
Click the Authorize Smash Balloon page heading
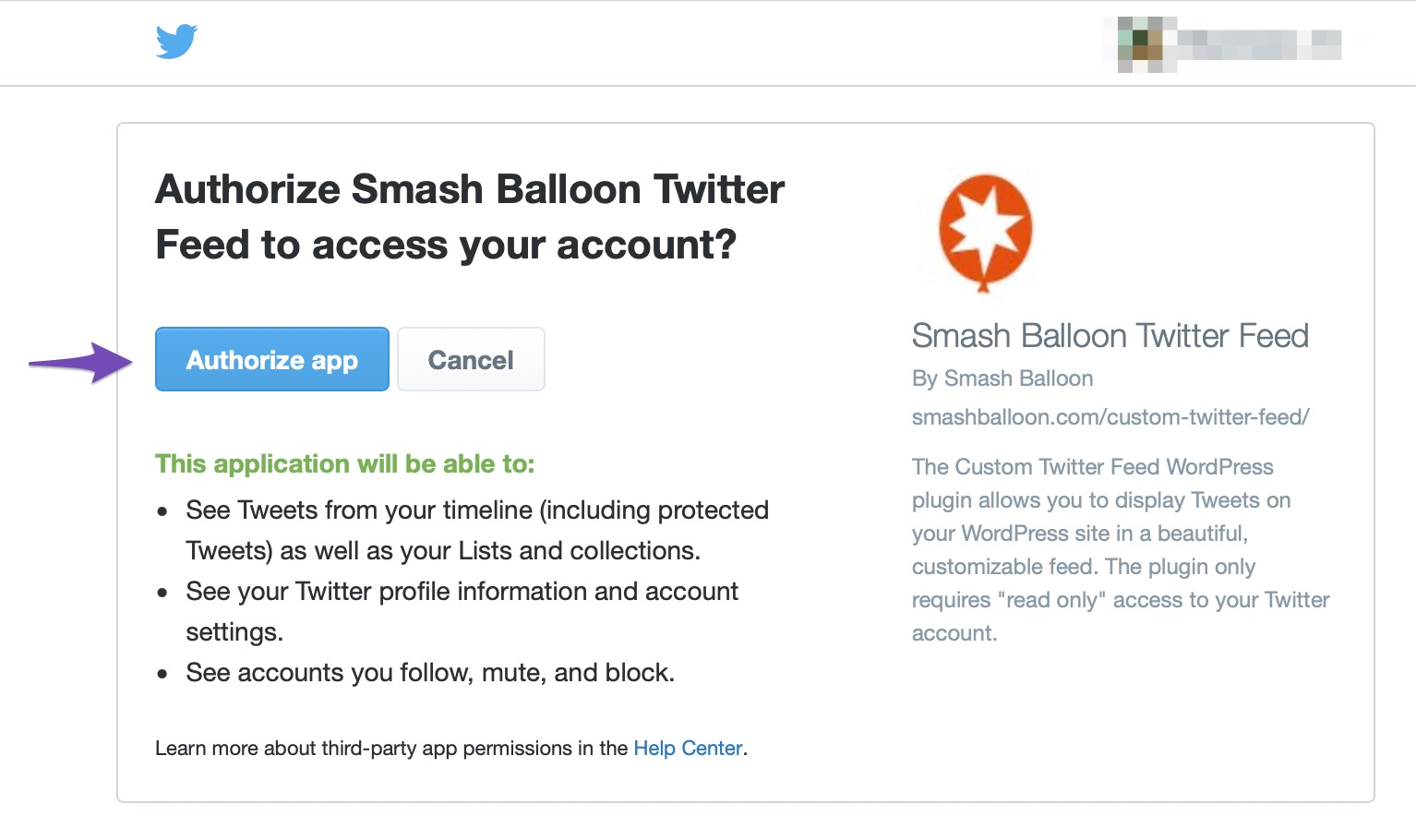tap(470, 217)
